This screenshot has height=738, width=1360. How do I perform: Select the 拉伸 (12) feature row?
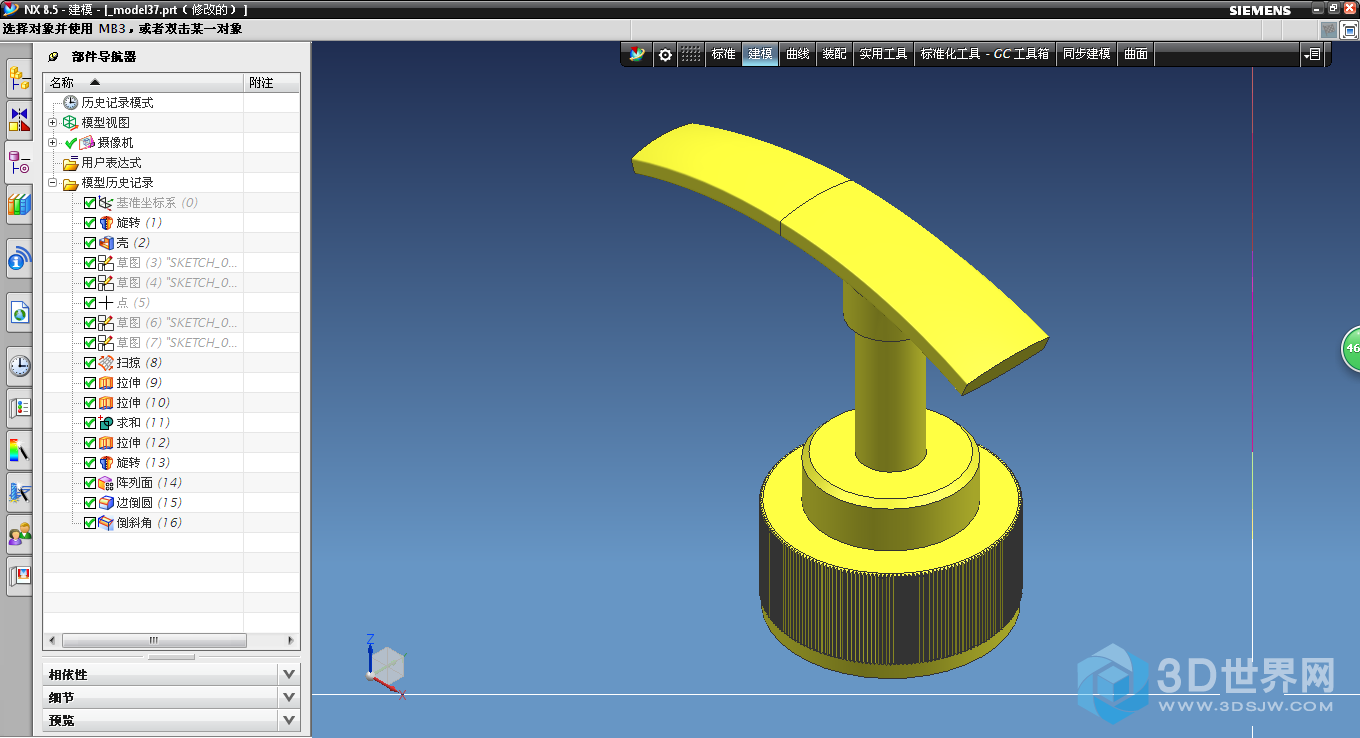[142, 443]
